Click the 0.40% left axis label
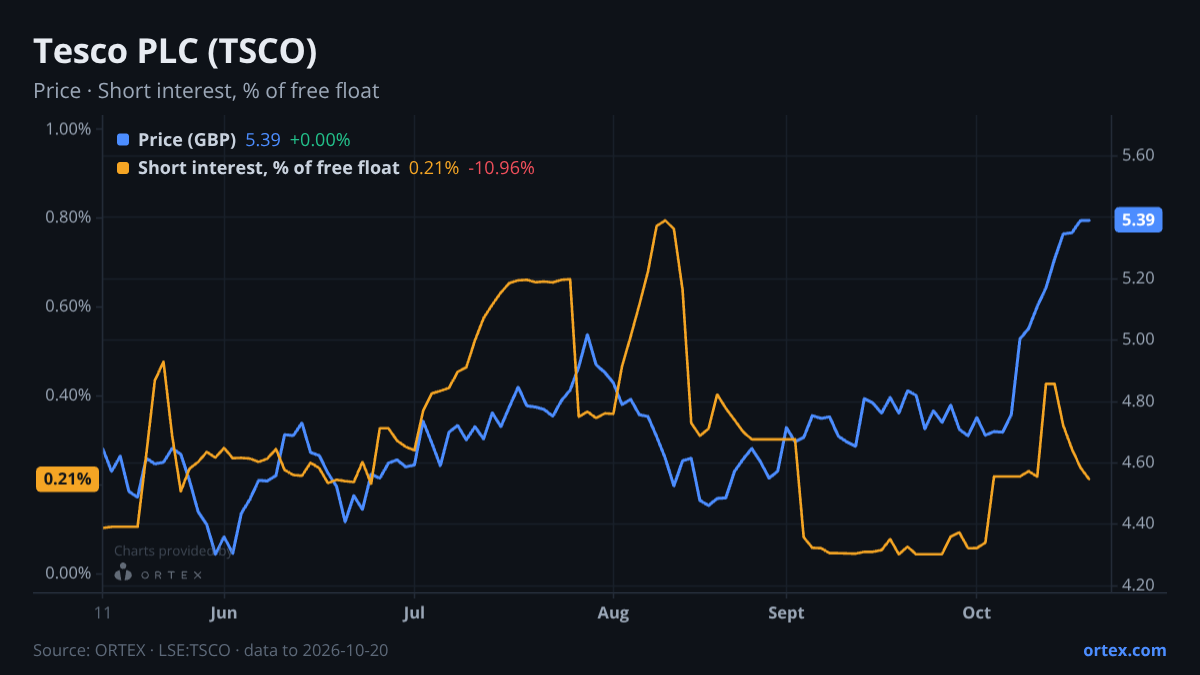 (69, 396)
